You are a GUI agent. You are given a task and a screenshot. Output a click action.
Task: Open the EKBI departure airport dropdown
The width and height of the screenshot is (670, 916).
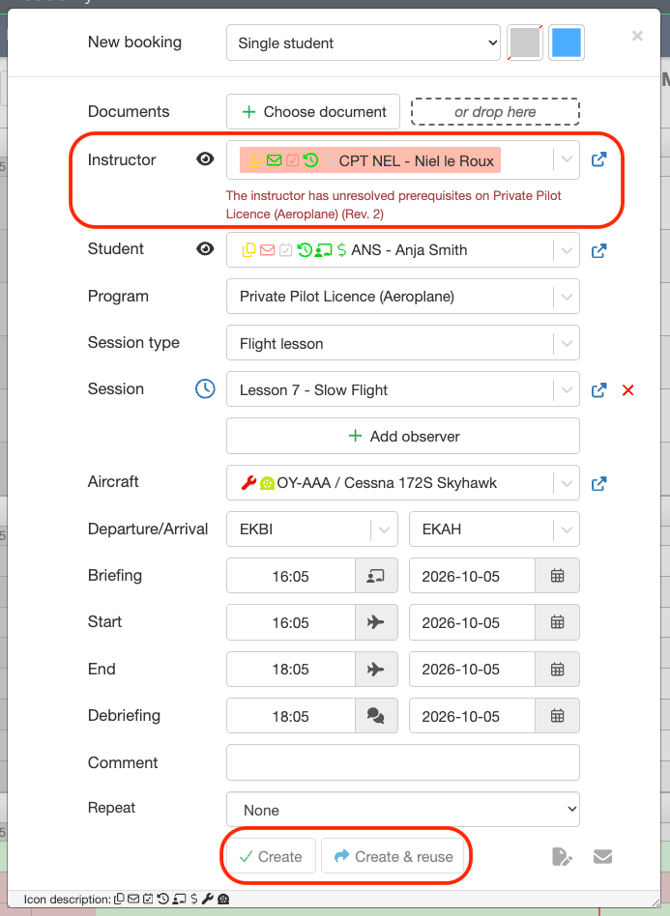312,529
